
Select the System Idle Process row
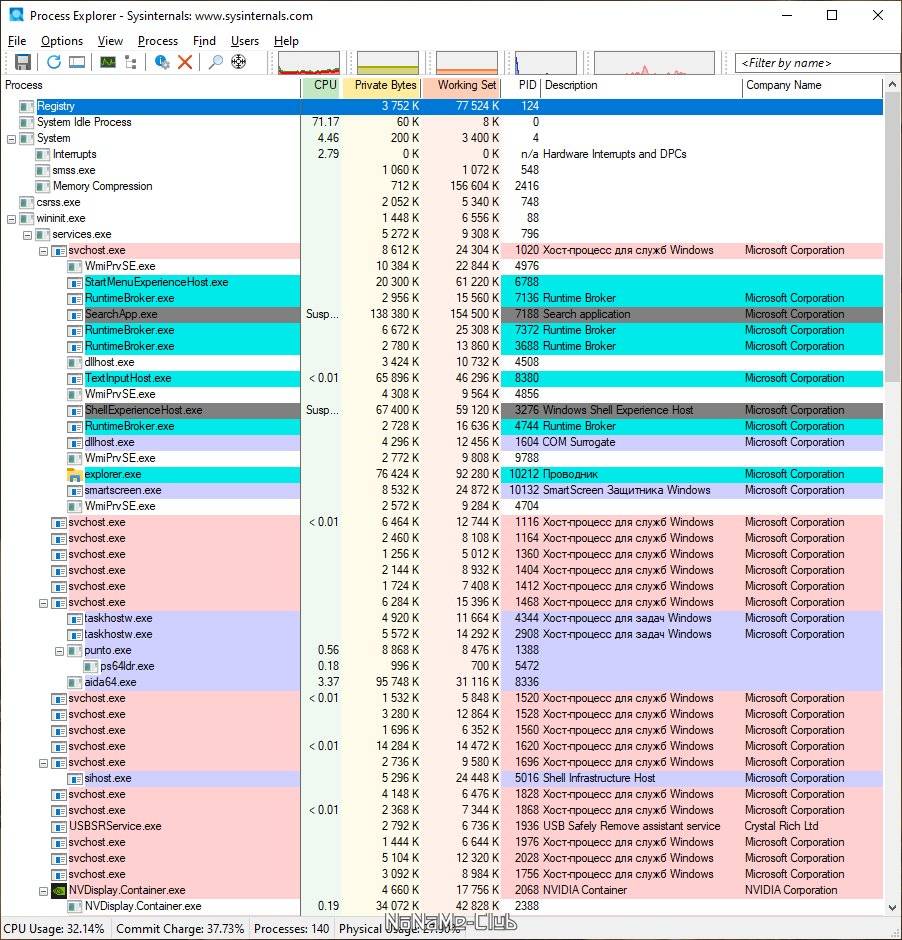(442, 122)
